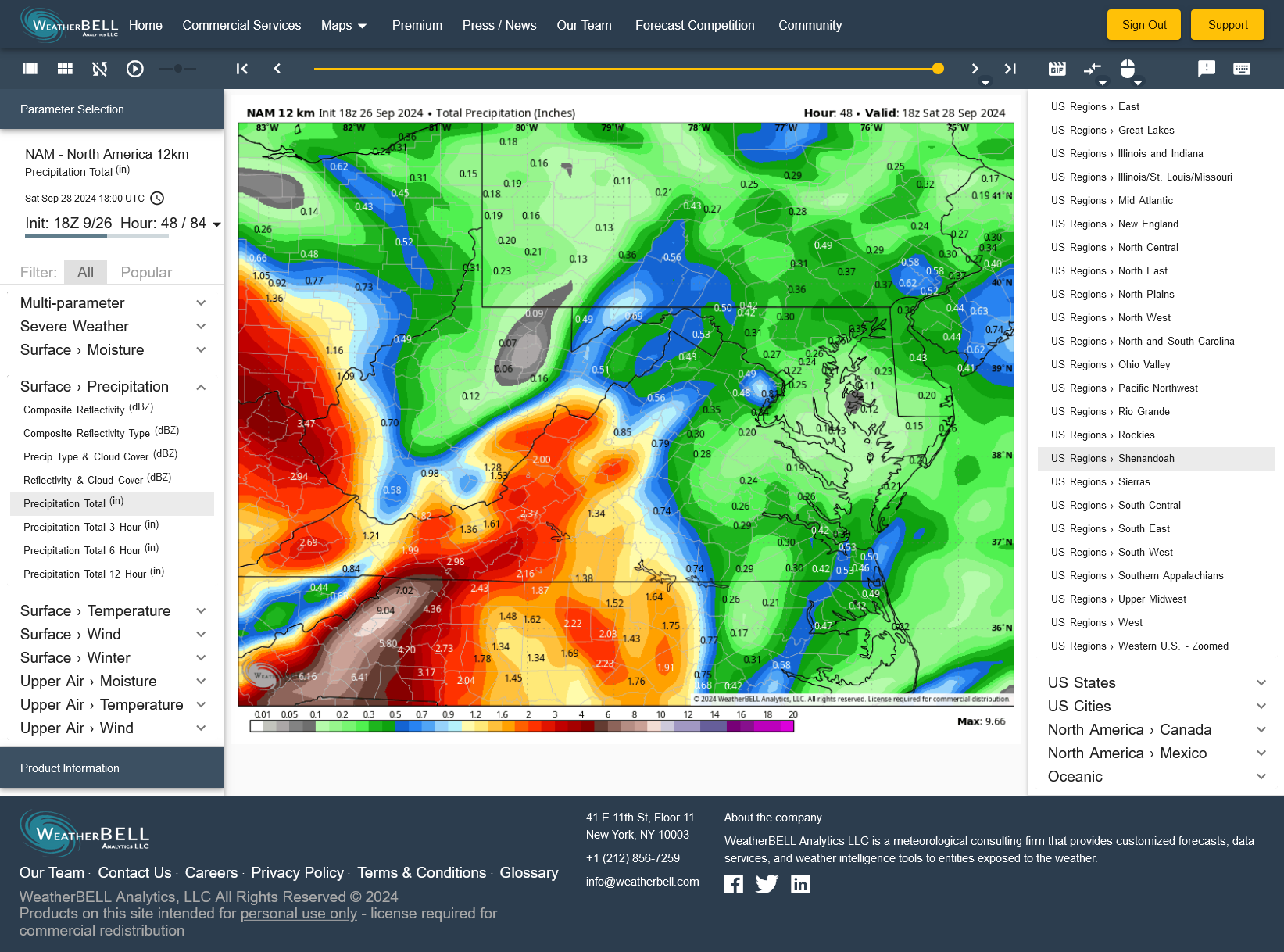
Task: Expand Surface › Wind category
Action: click(x=113, y=635)
